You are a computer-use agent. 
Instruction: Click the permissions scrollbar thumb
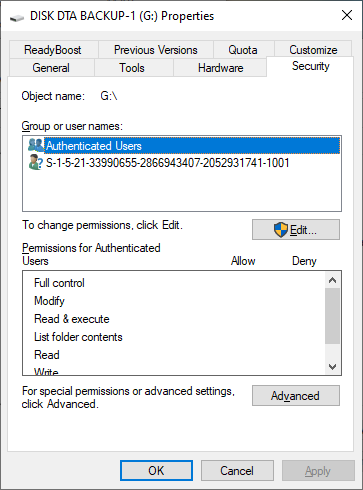tap(332, 316)
